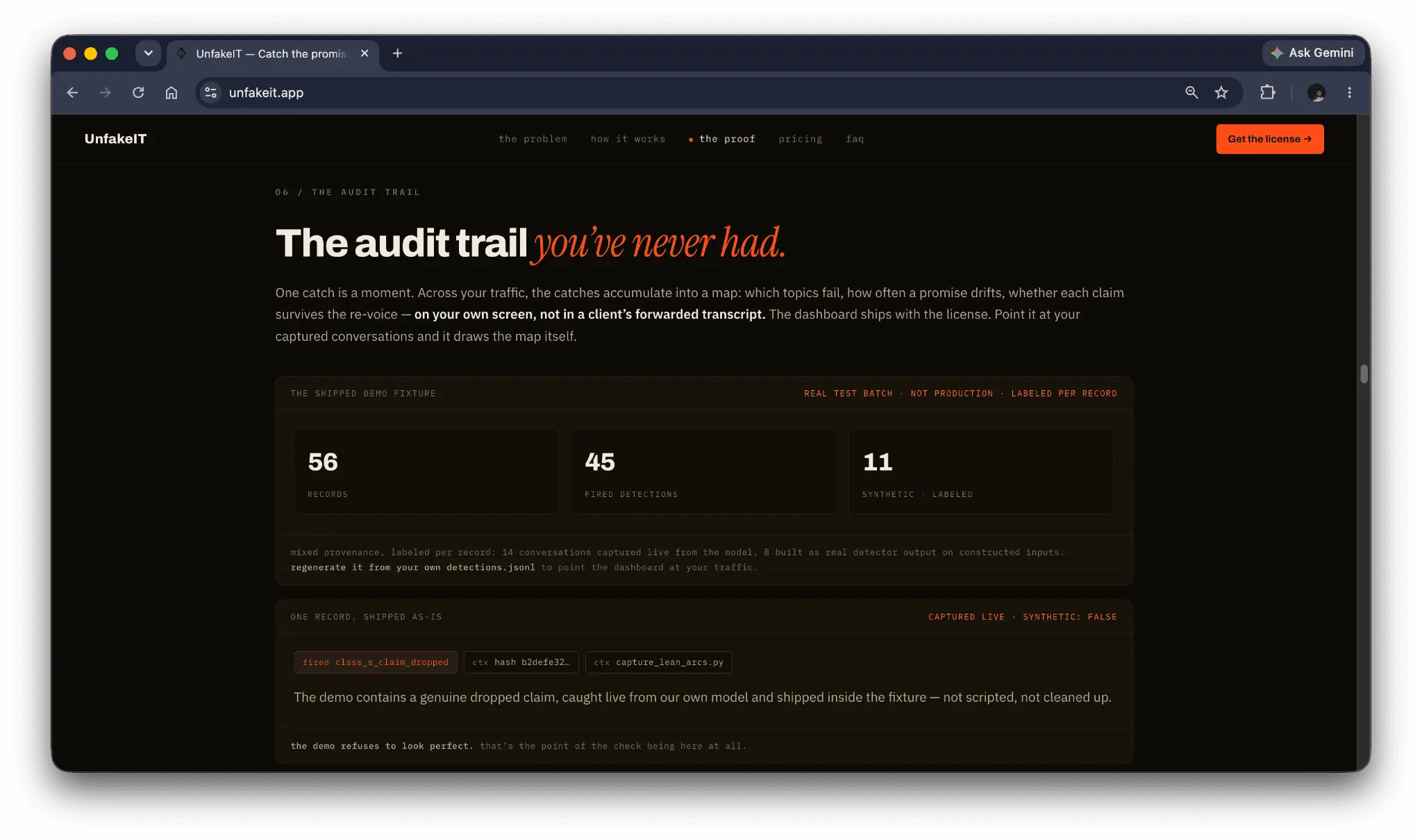Click 'REAL TEST BATCH' label text
The image size is (1422, 840).
click(848, 394)
